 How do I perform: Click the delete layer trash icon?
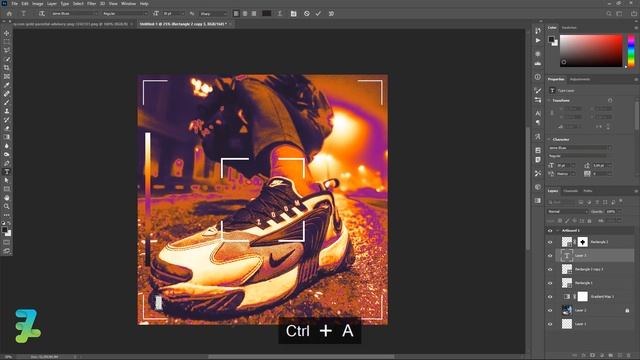(628, 356)
